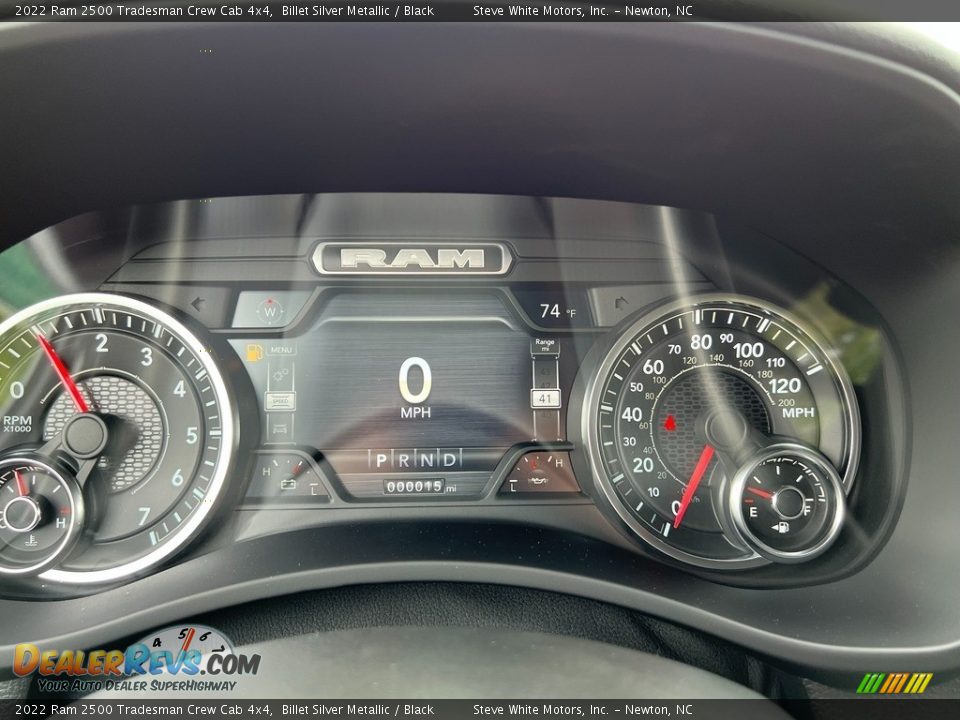
Task: Click the odometer reading 000015 mi
Action: 420,487
